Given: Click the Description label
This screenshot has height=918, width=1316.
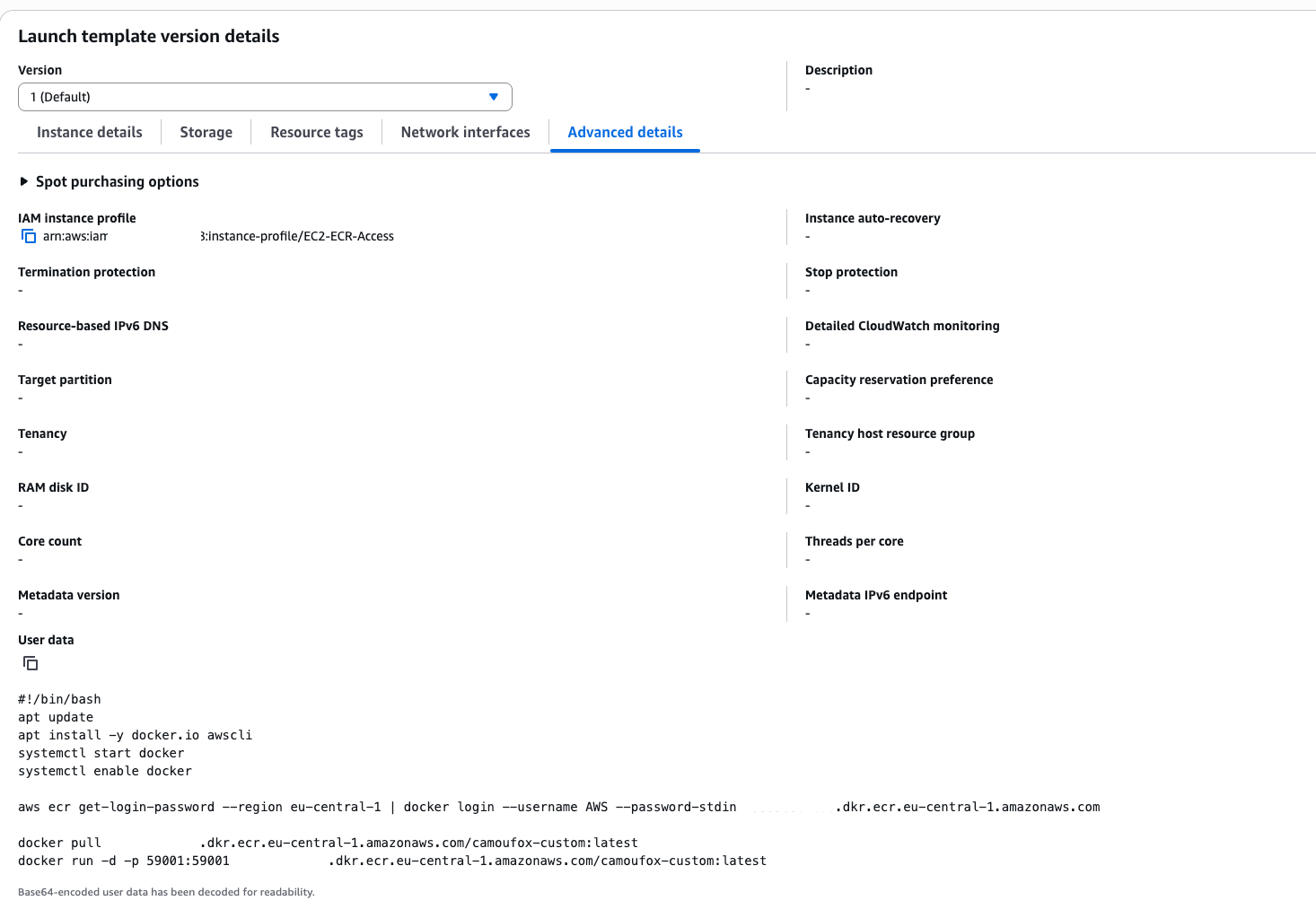Looking at the screenshot, I should pos(838,70).
